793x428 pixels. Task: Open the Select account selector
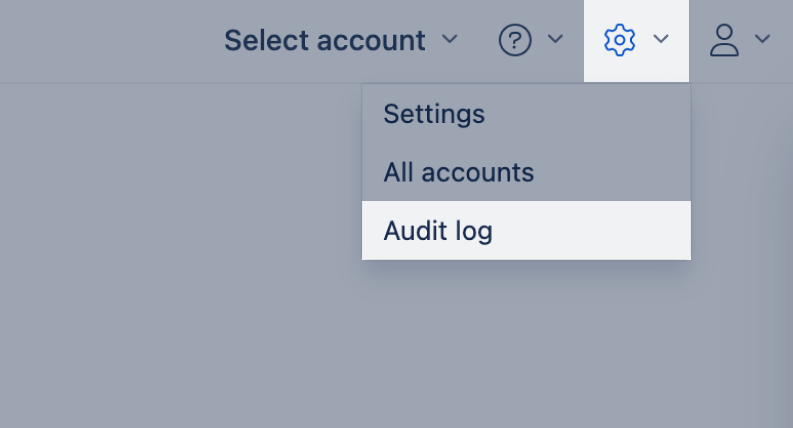(340, 40)
